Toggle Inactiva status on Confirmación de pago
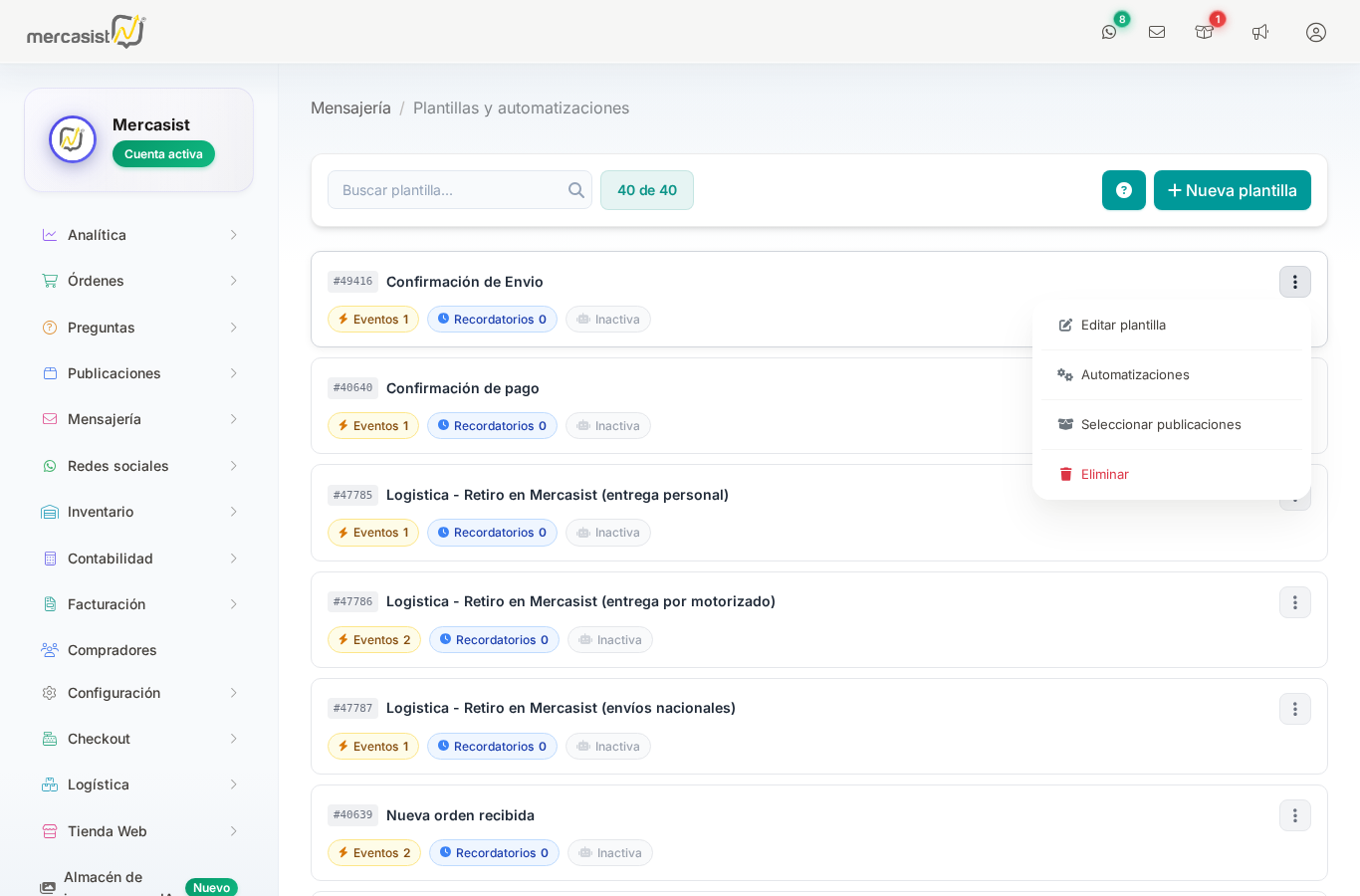The height and width of the screenshot is (896, 1360). [608, 426]
